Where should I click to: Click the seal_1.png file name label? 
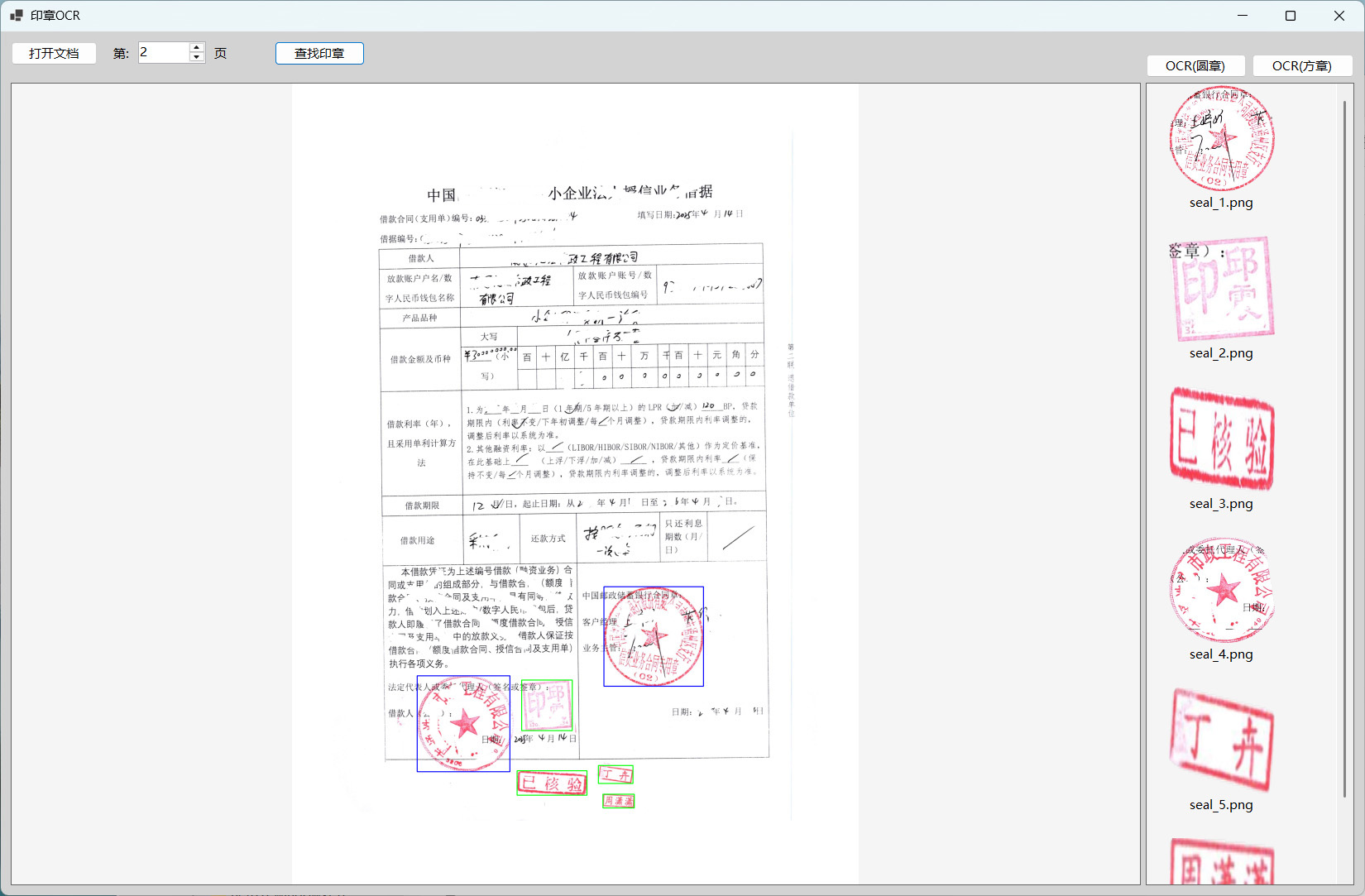[x=1221, y=203]
